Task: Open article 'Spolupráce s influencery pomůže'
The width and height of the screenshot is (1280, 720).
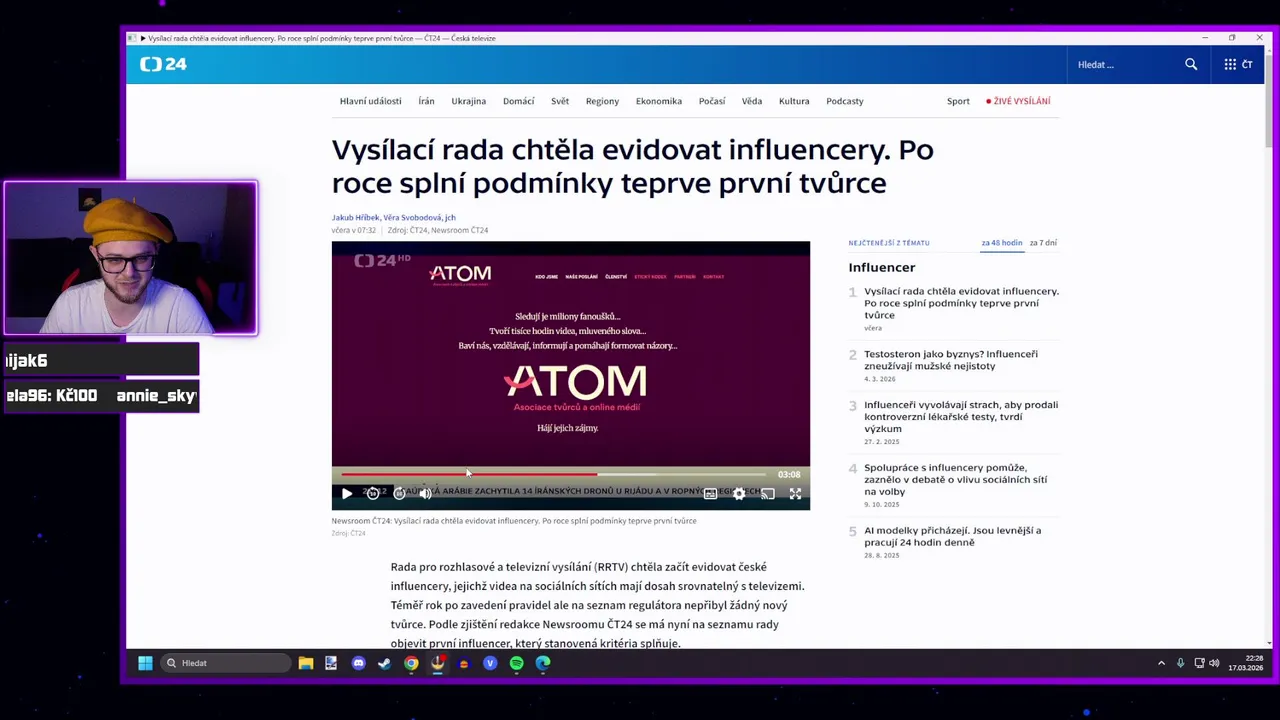Action: [x=955, y=479]
